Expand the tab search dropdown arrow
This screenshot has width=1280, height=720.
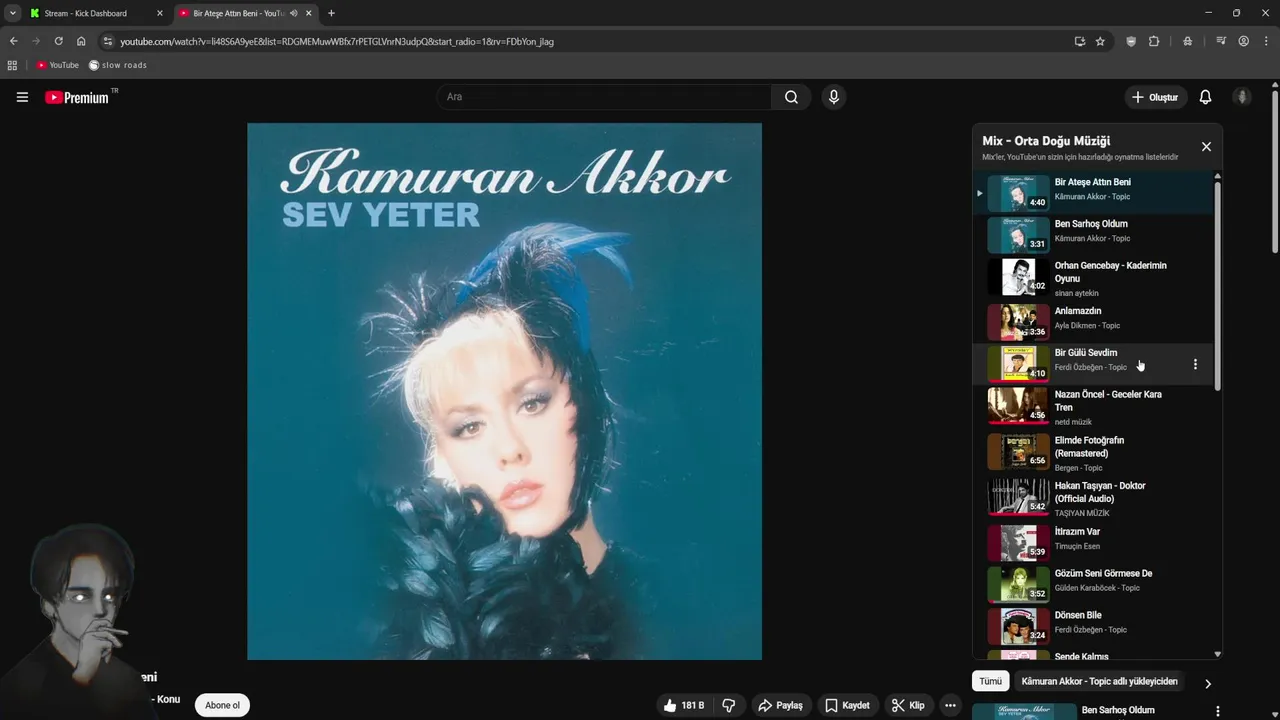point(12,13)
